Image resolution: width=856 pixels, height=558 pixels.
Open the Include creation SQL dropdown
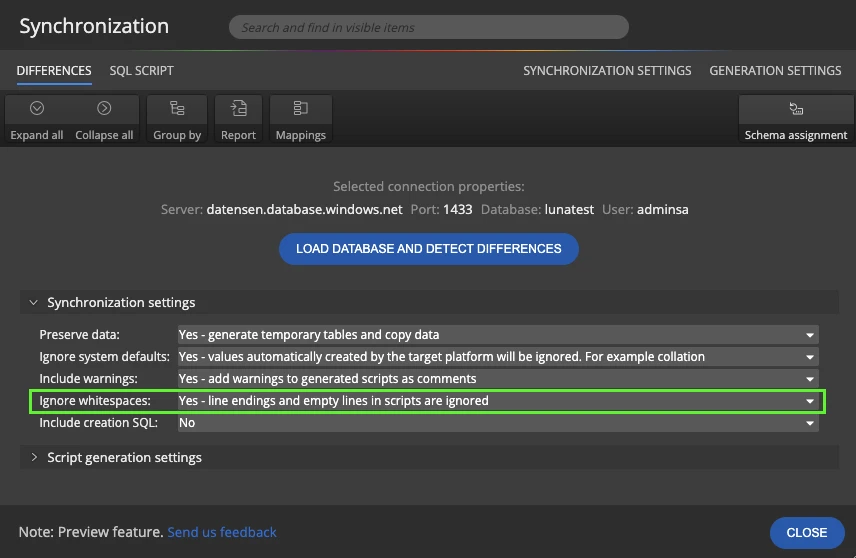(x=498, y=423)
